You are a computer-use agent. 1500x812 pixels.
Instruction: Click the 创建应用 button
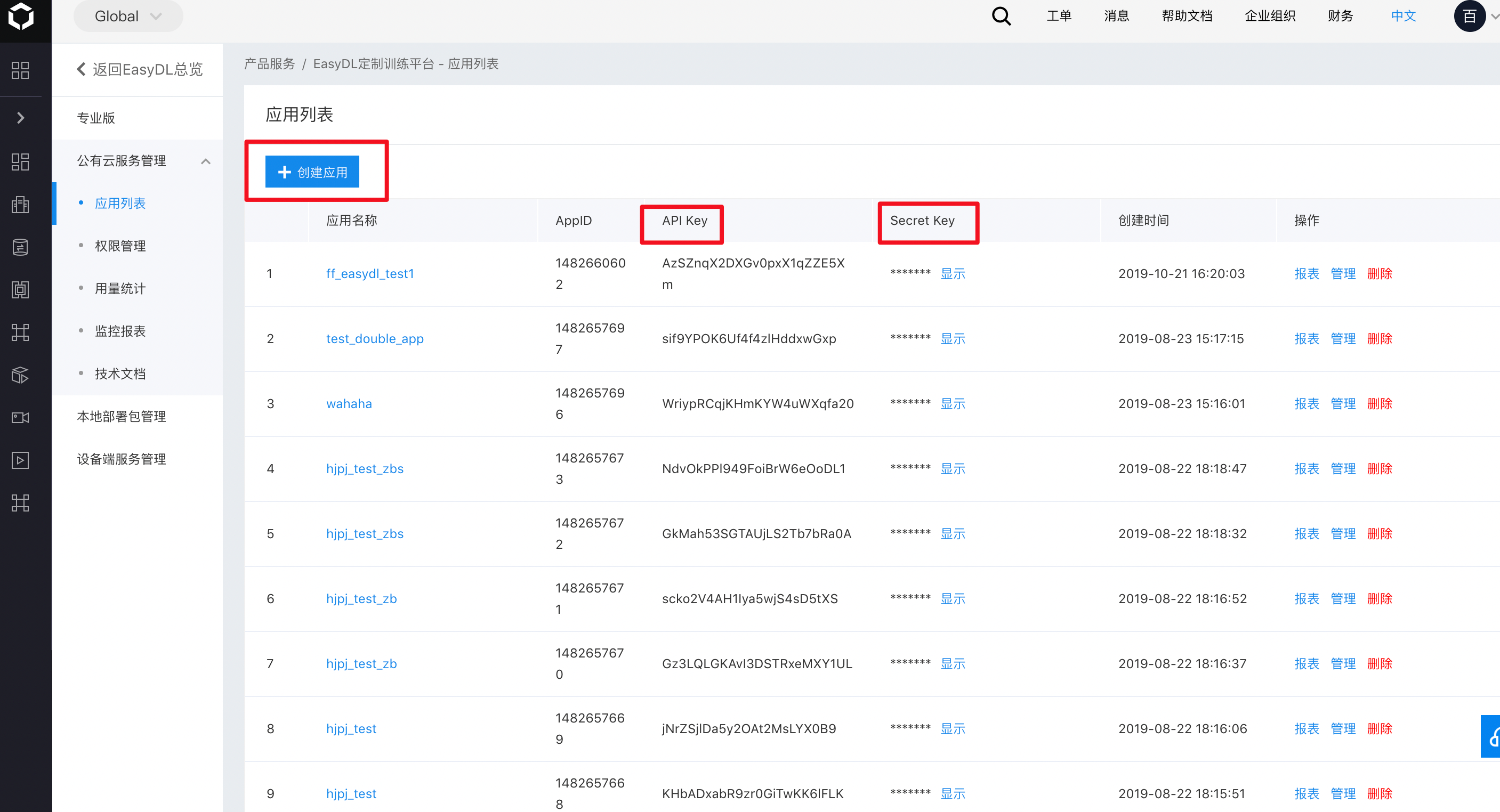312,172
